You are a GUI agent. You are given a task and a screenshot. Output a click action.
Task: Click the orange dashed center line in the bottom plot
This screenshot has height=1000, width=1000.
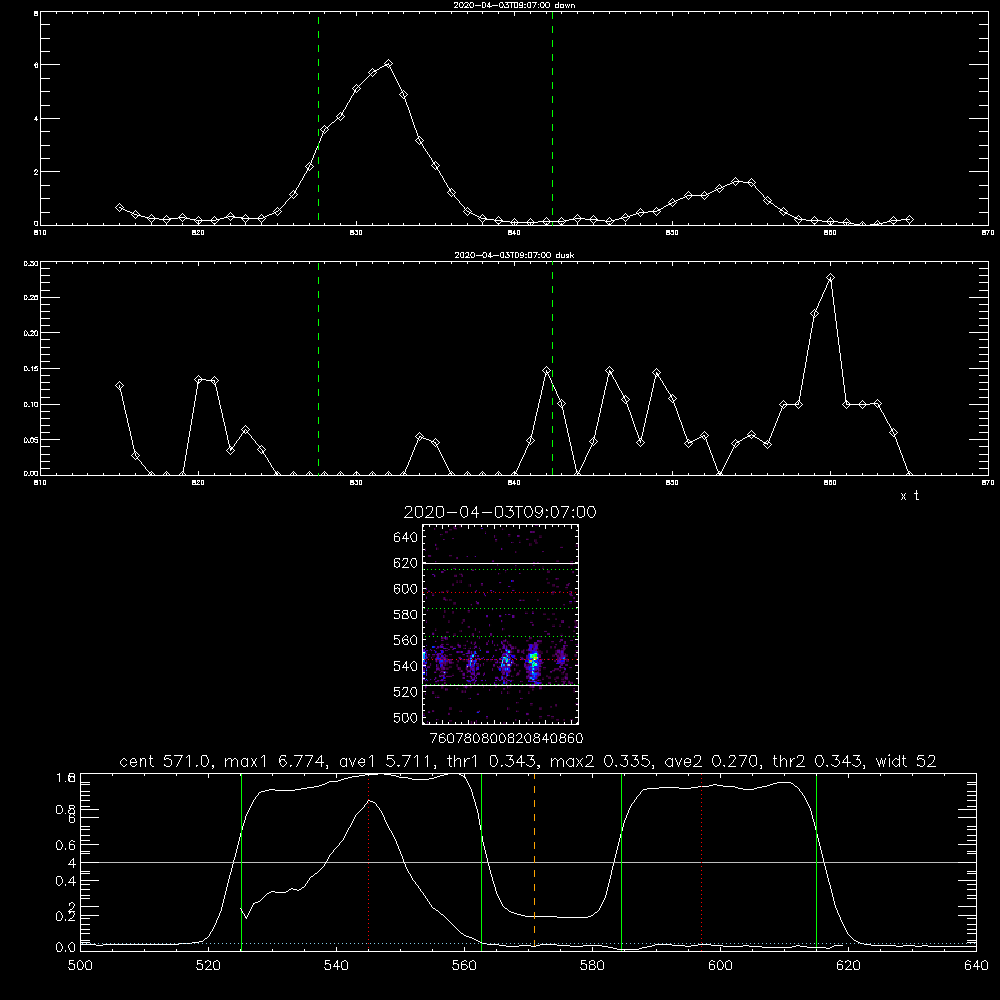point(534,862)
